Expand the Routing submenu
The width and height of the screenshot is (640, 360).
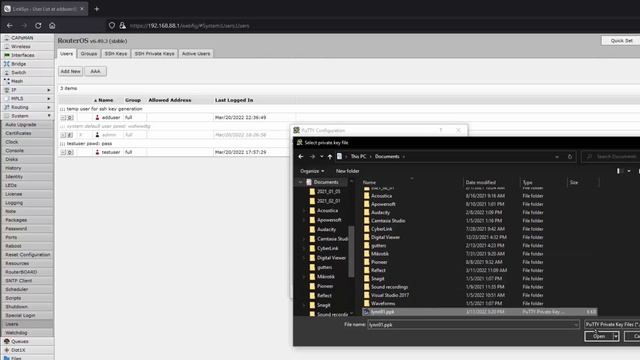click(49, 107)
